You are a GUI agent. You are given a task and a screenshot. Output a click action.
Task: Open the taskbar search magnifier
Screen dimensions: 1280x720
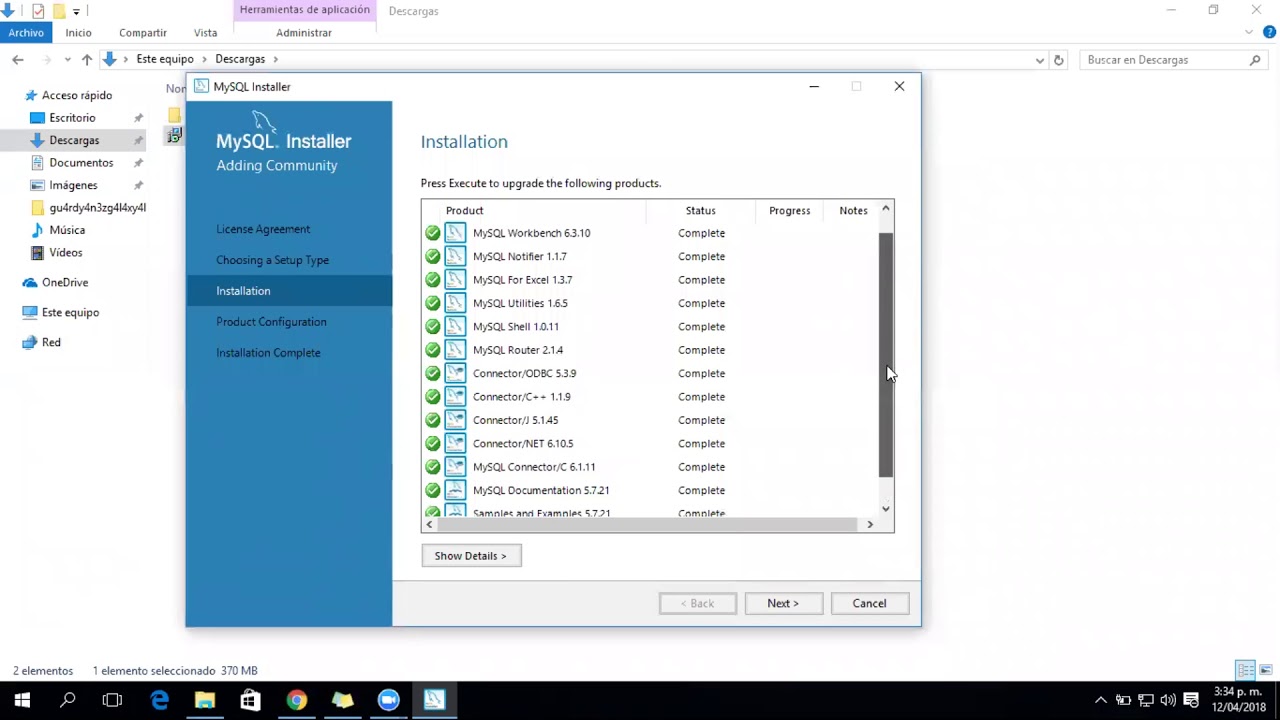68,700
